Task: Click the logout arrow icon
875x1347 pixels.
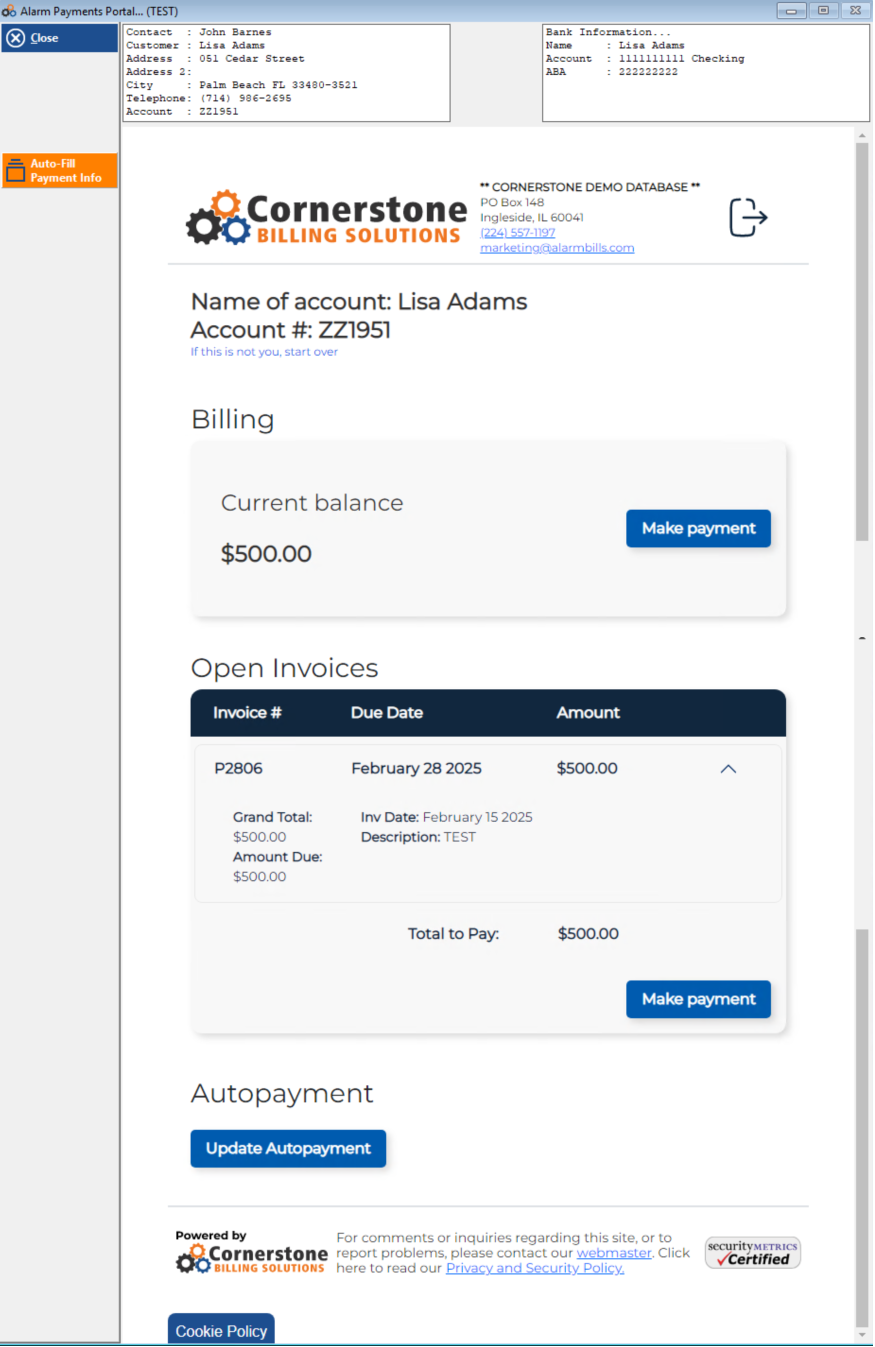Action: point(748,217)
